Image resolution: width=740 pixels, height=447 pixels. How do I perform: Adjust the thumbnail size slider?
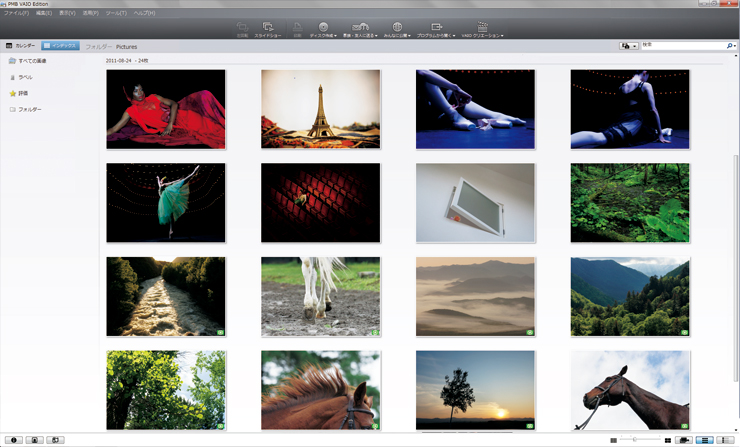[635, 440]
